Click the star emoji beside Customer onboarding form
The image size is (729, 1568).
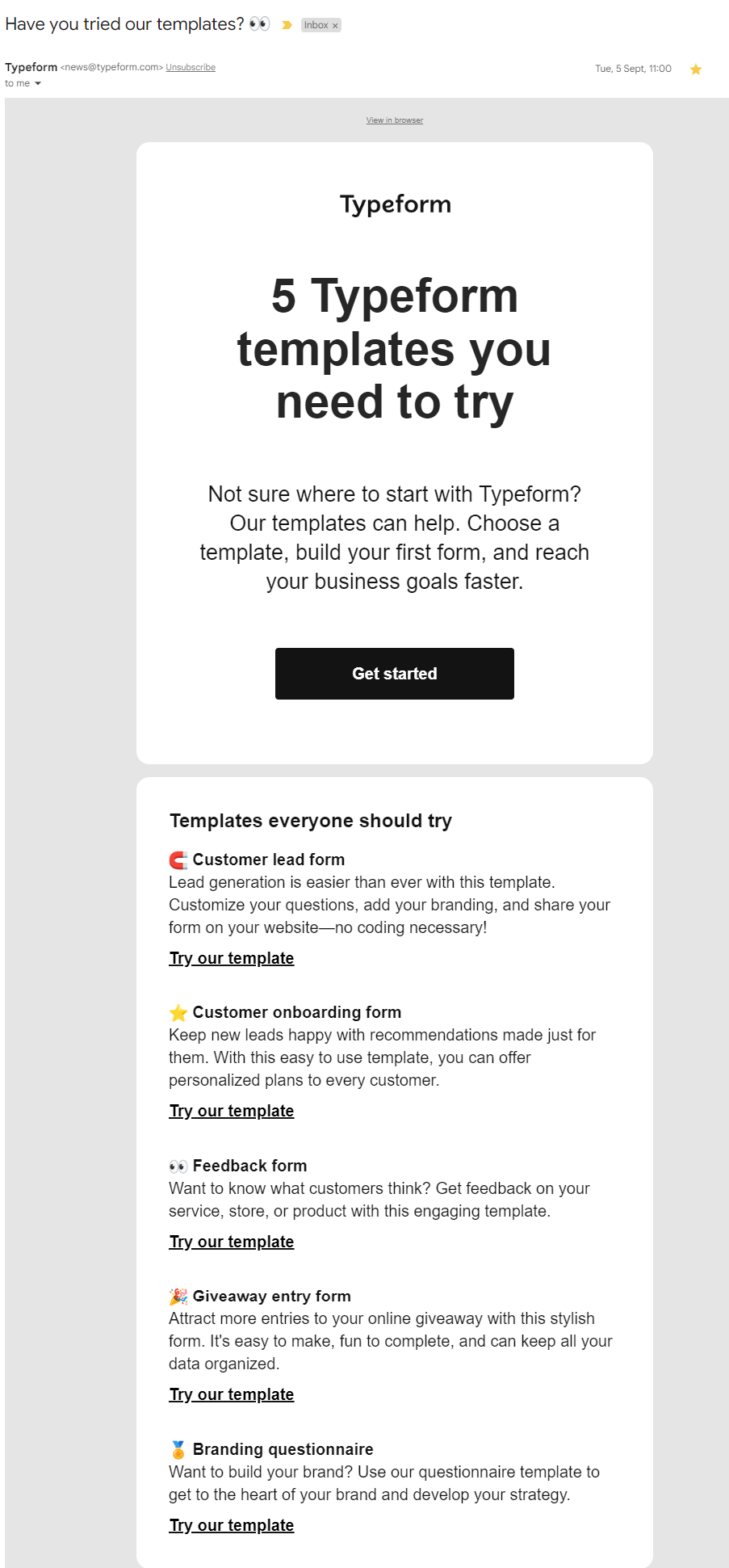coord(177,1011)
